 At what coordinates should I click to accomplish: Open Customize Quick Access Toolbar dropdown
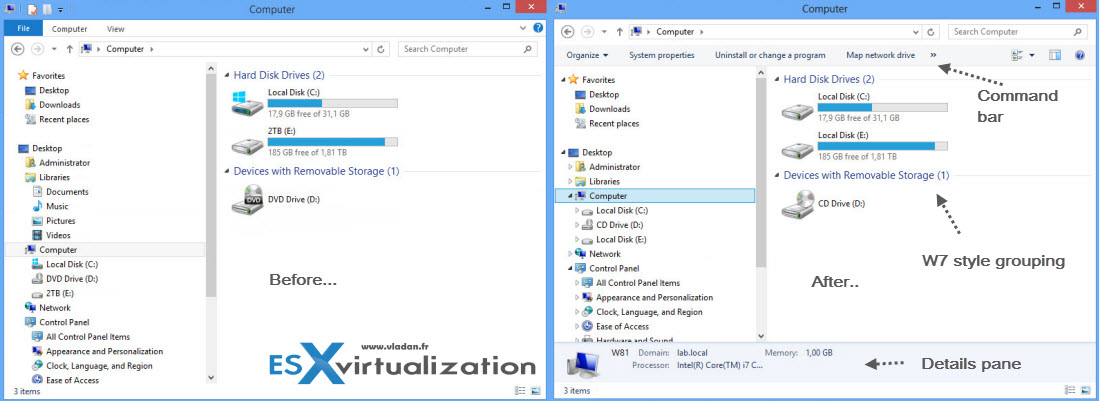60,10
